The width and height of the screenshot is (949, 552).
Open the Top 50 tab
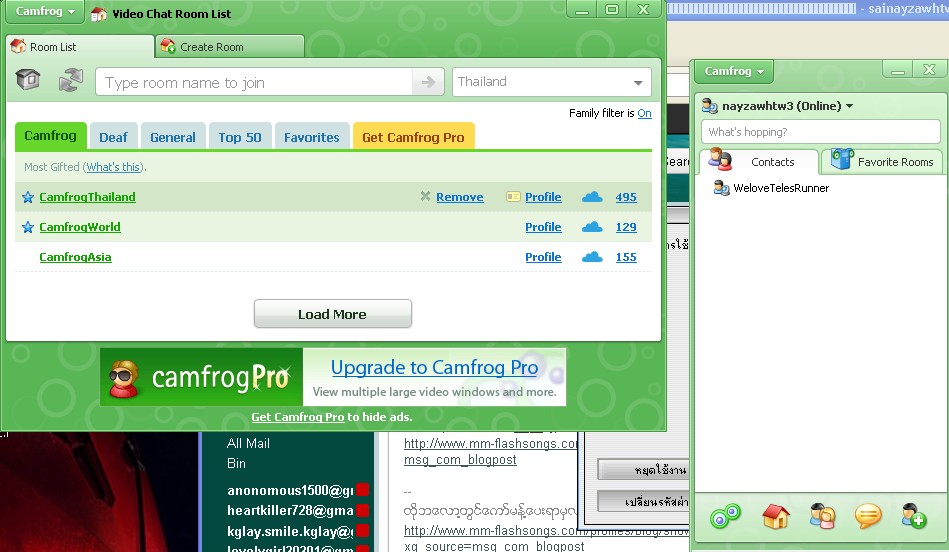[240, 137]
